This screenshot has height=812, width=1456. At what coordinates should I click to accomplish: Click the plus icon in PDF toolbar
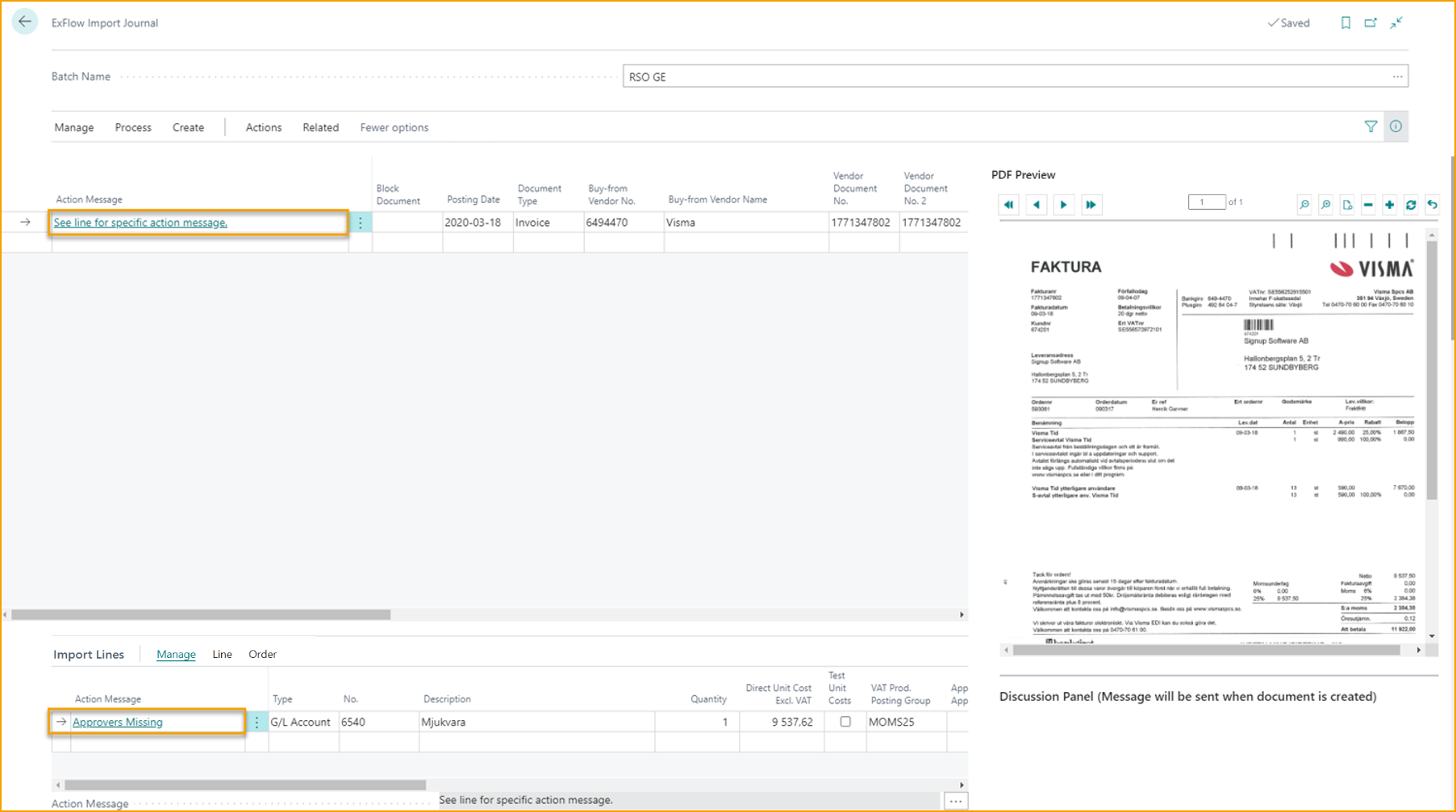[x=1390, y=205]
